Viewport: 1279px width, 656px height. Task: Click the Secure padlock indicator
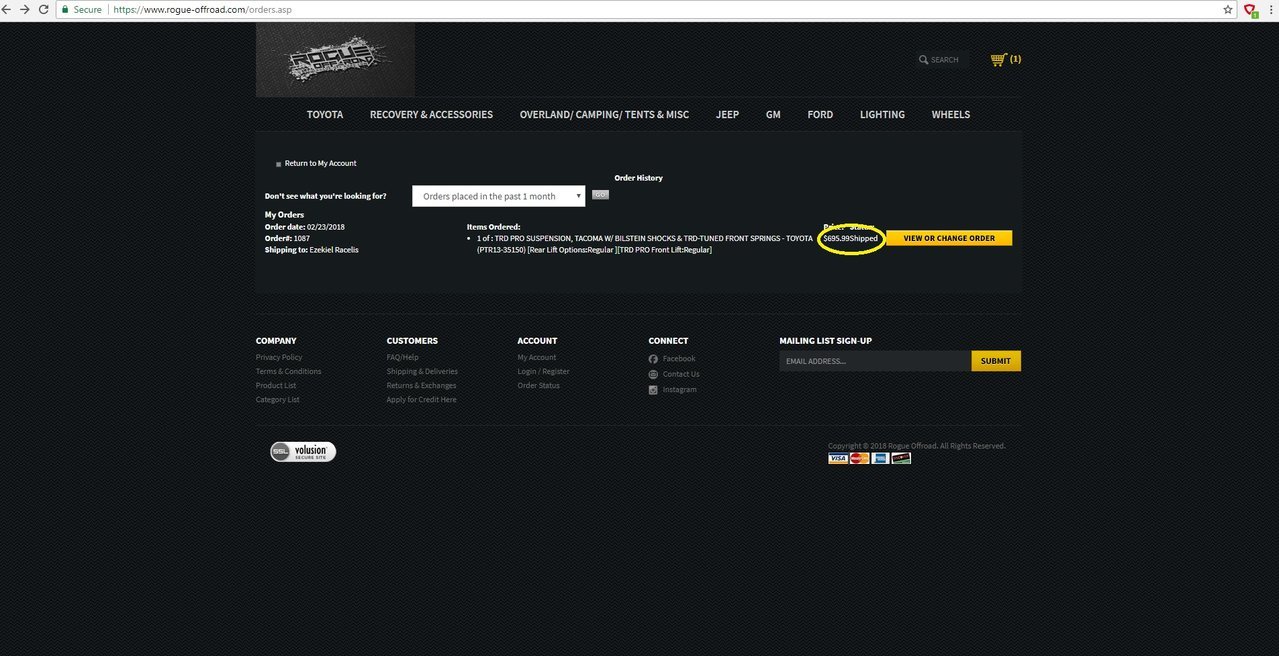[x=82, y=9]
